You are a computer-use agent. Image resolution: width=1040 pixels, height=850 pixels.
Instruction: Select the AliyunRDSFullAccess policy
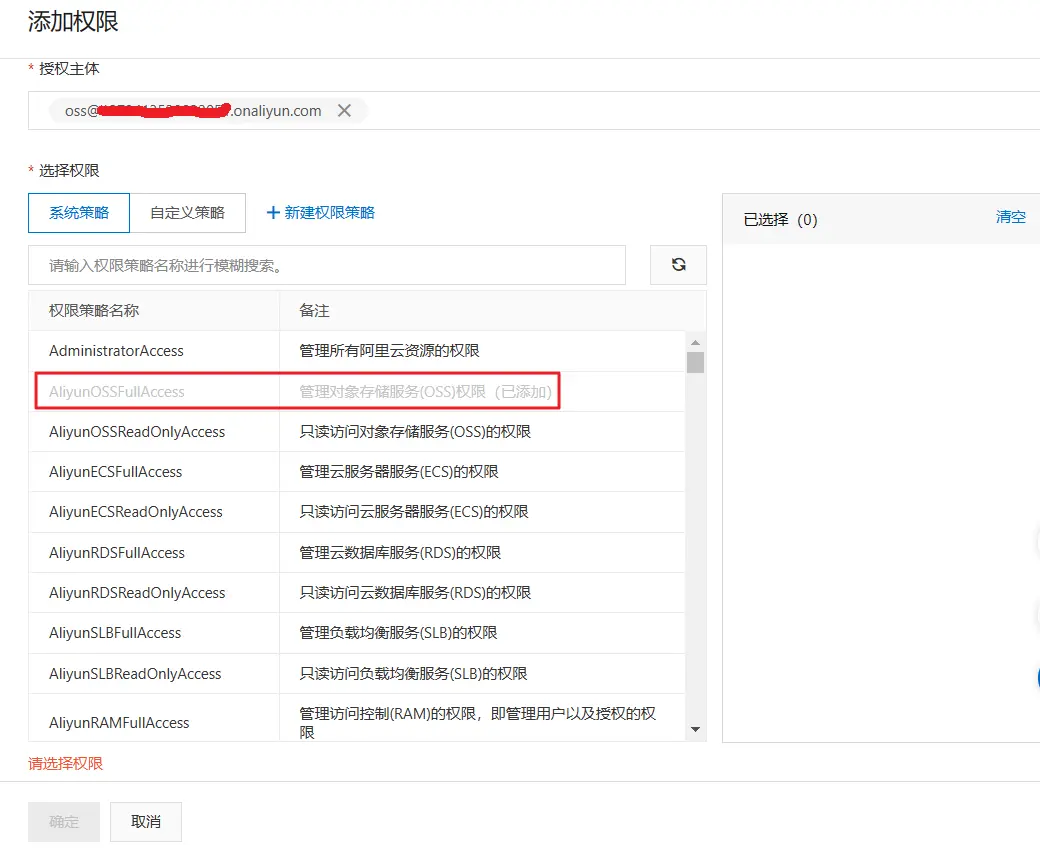coord(357,552)
